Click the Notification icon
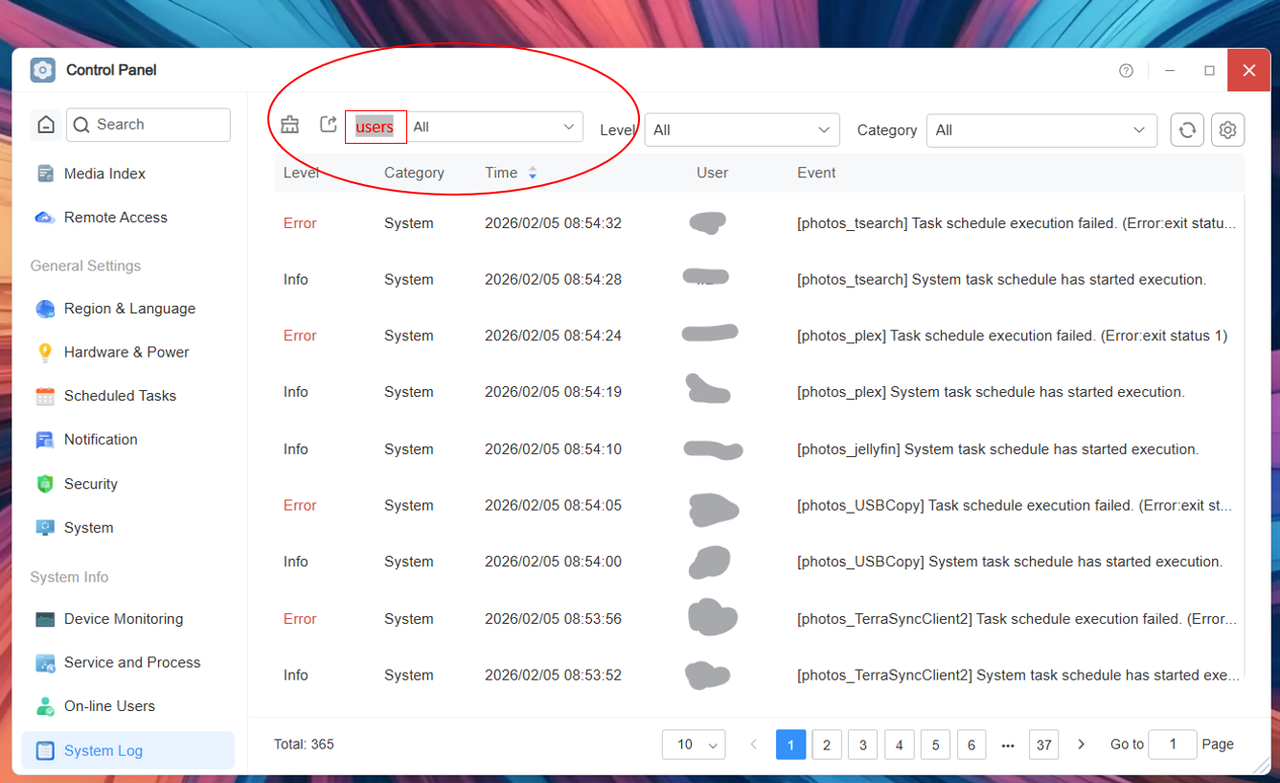The width and height of the screenshot is (1280, 783). tap(45, 440)
